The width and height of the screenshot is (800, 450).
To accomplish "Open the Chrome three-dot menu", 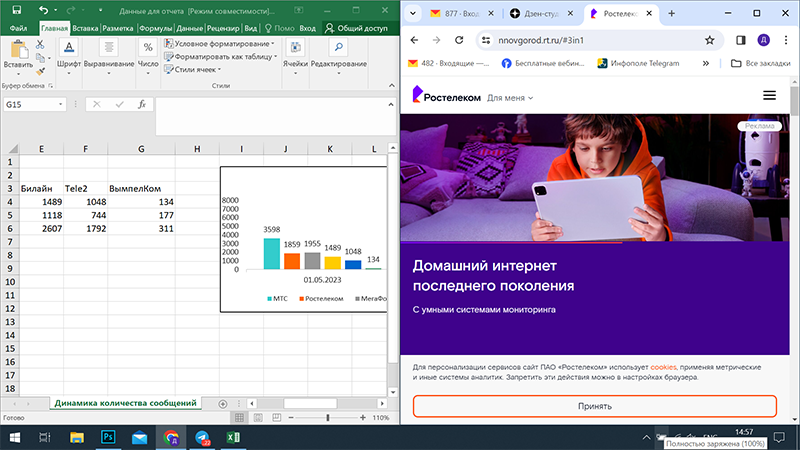I will pos(786,40).
